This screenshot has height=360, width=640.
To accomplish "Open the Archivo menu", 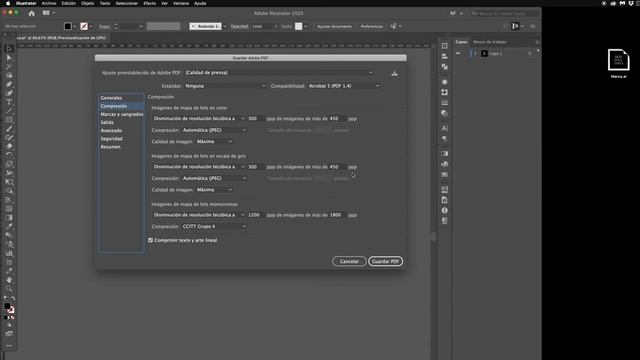I will pos(49,3).
